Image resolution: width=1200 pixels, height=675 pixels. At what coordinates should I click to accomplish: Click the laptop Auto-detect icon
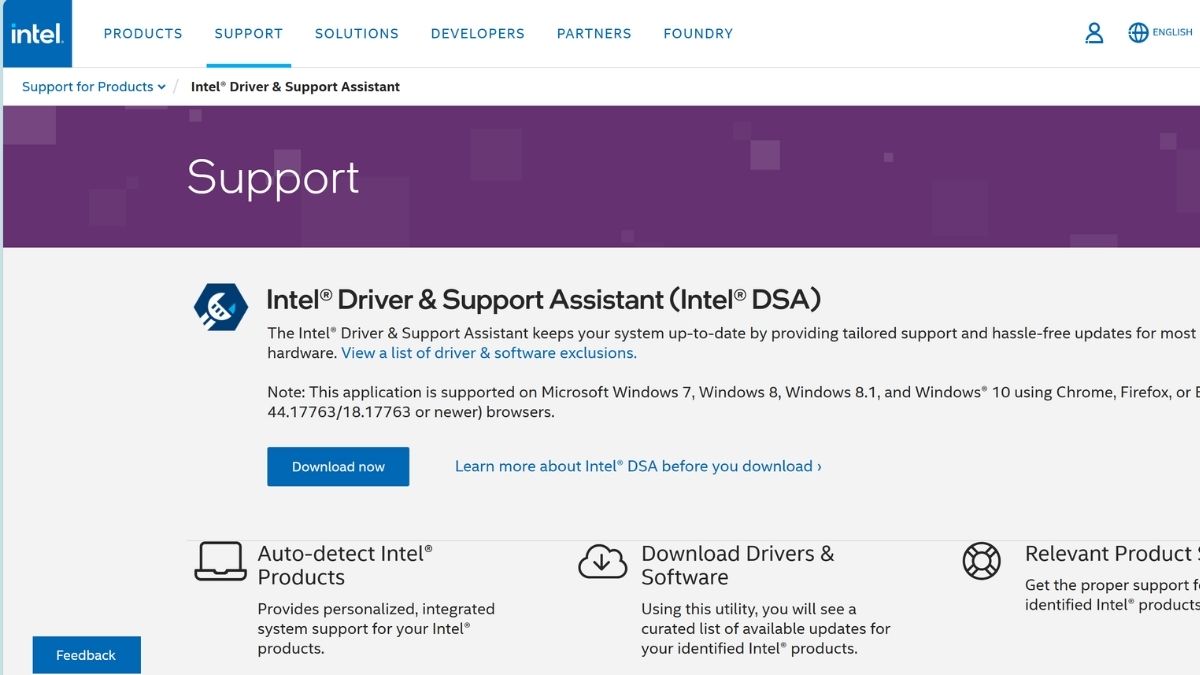point(220,561)
